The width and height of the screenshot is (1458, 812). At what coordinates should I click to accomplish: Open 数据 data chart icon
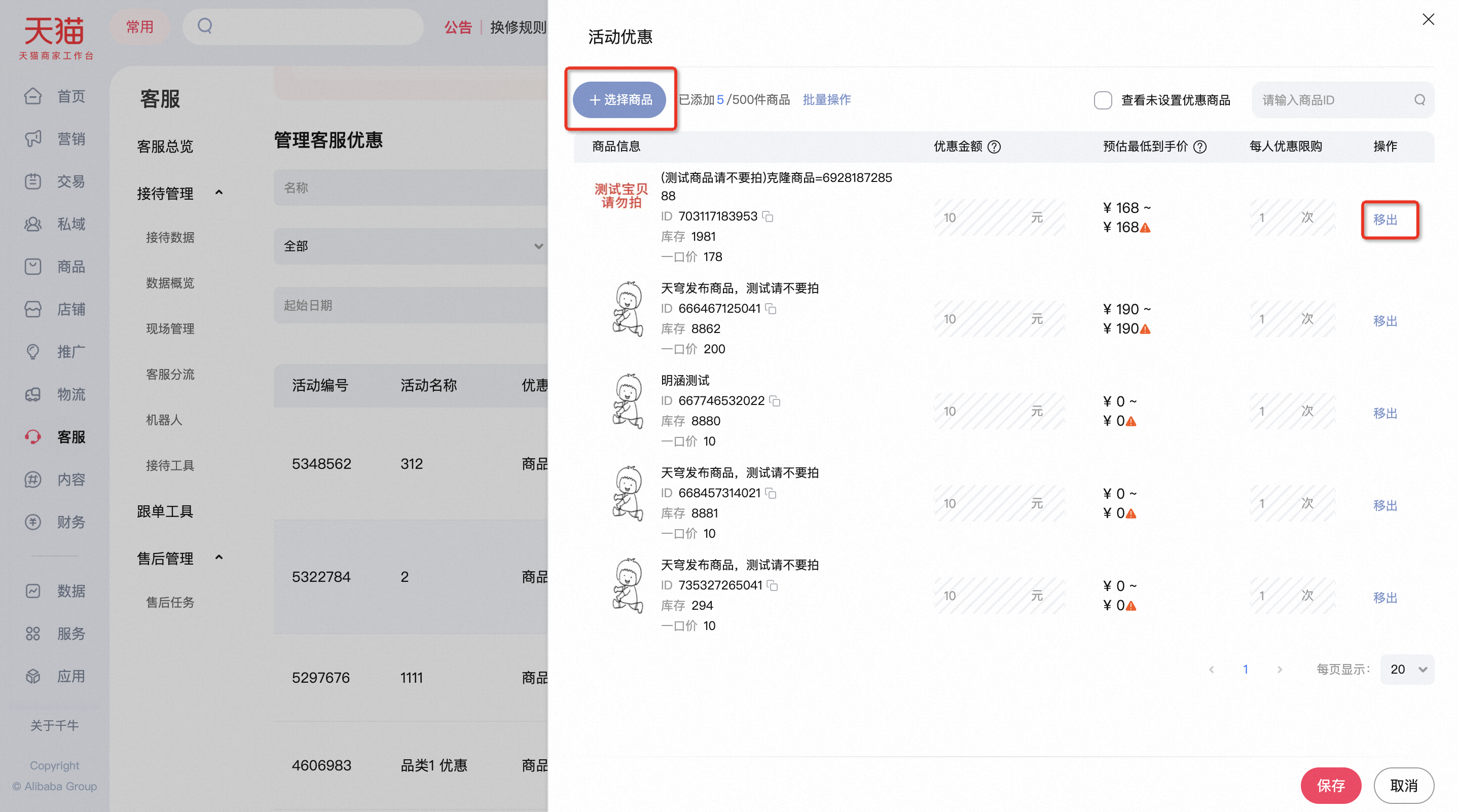[x=33, y=590]
